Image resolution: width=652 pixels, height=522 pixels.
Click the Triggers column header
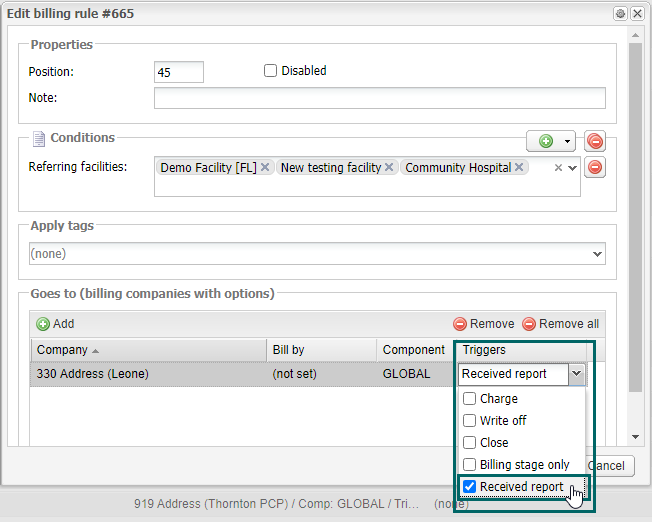521,350
